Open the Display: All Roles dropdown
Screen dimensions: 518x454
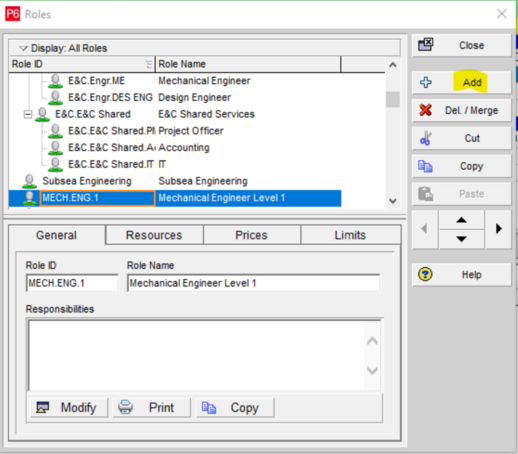[23, 48]
